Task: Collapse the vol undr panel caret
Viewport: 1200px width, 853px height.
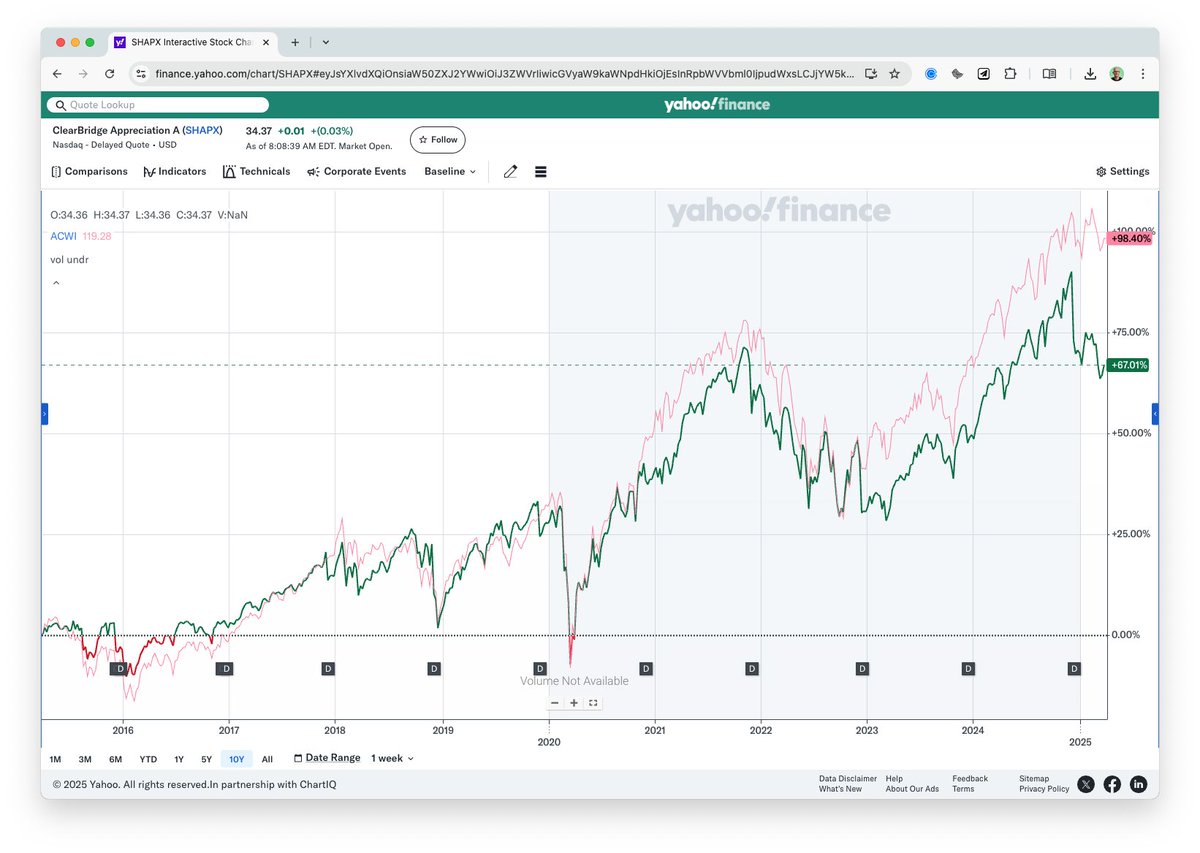Action: [x=56, y=283]
